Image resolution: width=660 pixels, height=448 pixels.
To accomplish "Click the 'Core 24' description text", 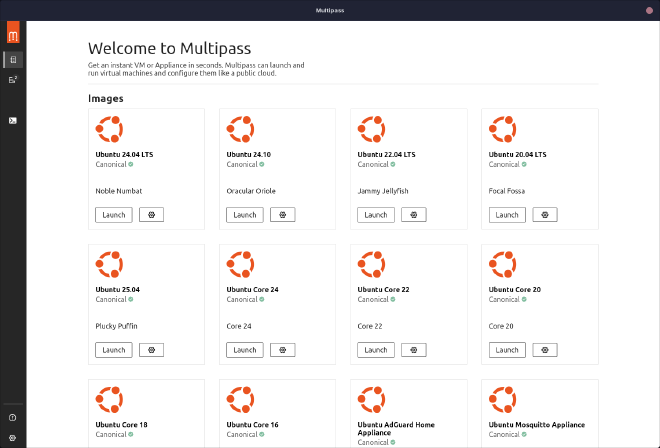I will (x=239, y=326).
